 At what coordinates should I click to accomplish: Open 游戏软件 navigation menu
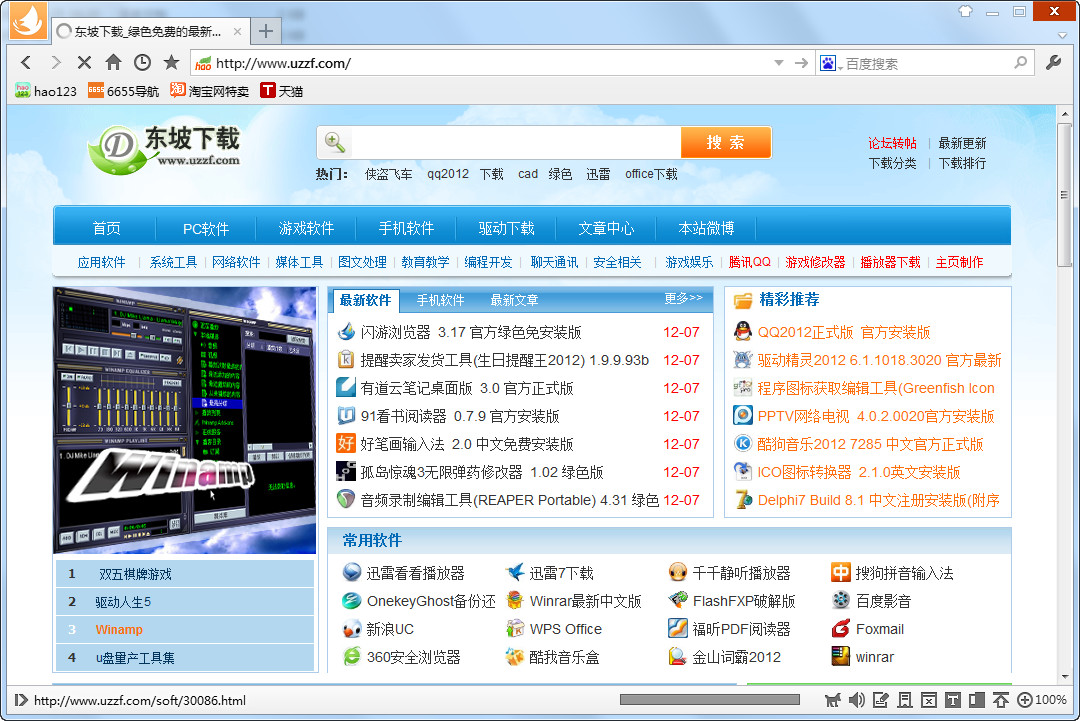tap(306, 228)
